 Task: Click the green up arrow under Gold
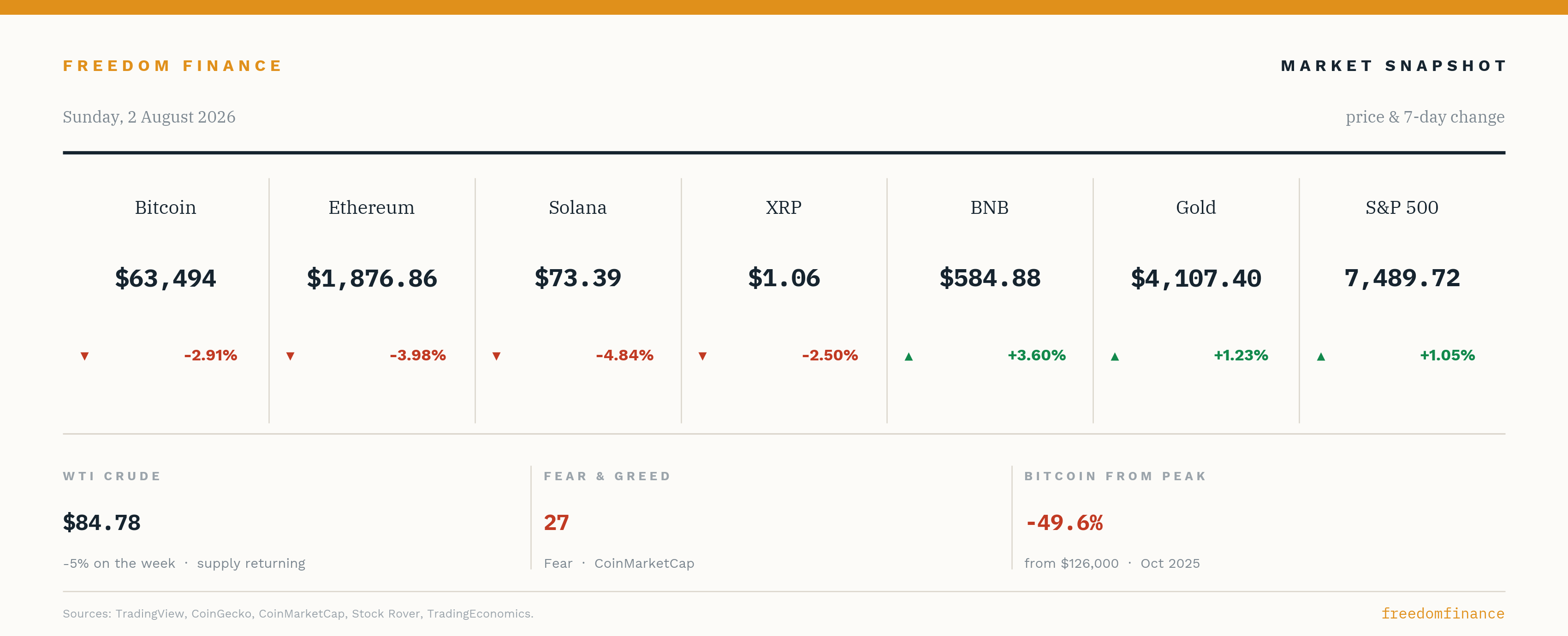[1115, 356]
